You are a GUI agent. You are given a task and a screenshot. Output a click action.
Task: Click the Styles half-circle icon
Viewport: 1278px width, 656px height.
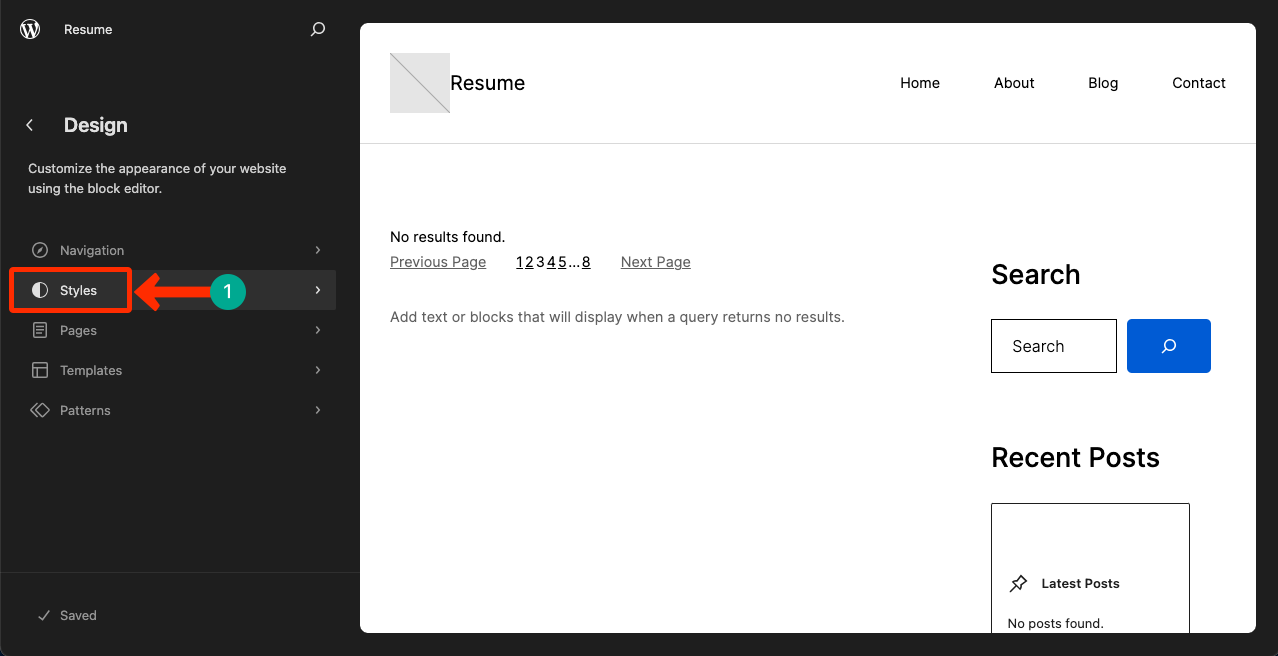40,290
